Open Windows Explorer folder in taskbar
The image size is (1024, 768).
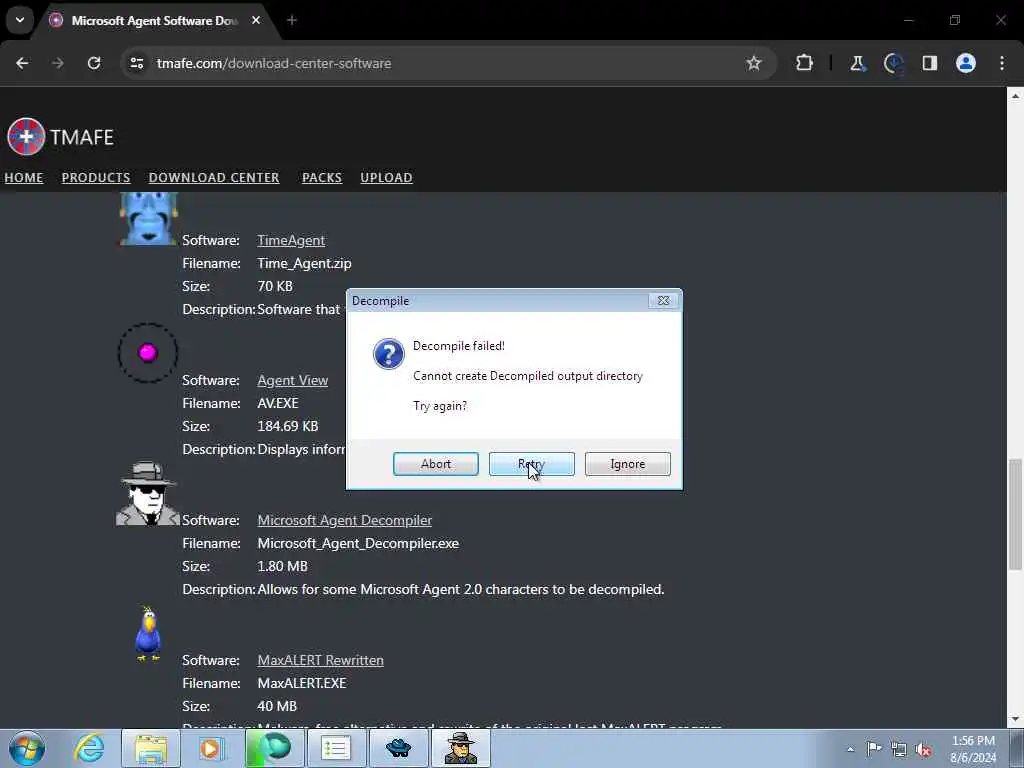click(x=151, y=748)
